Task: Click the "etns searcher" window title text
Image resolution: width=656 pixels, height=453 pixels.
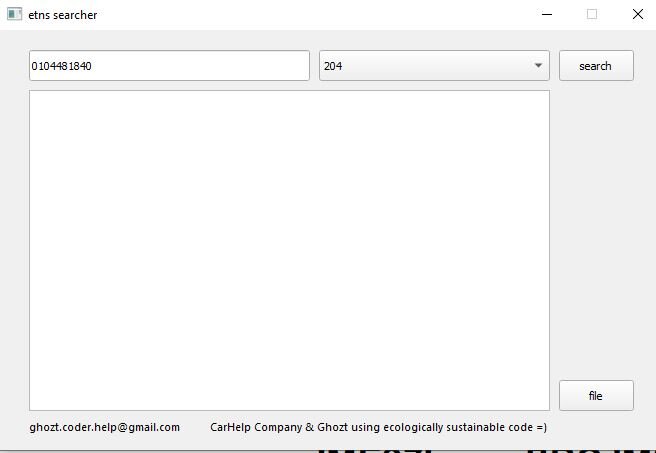Action: pos(63,15)
